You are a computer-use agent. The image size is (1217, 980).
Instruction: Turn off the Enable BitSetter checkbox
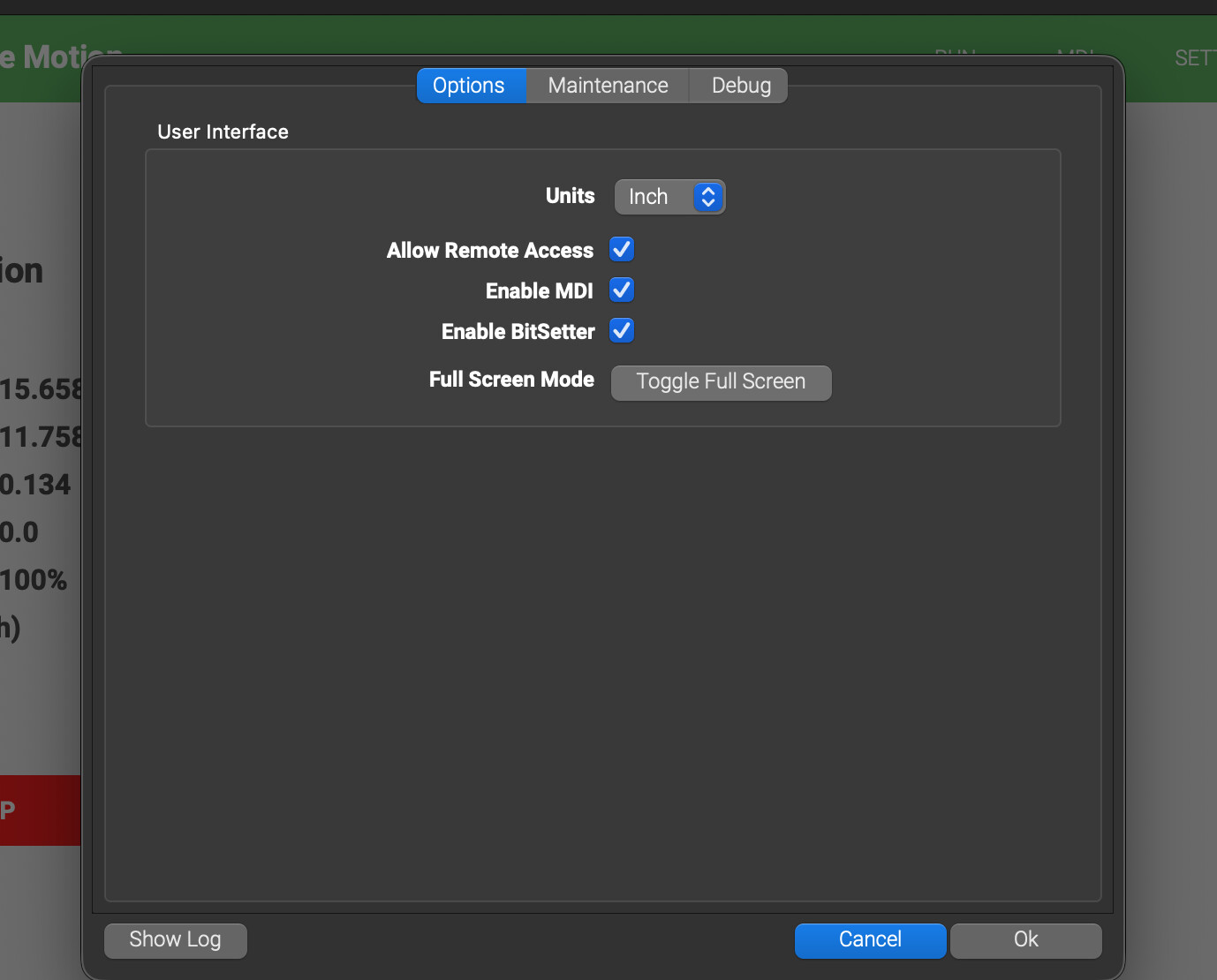(622, 331)
